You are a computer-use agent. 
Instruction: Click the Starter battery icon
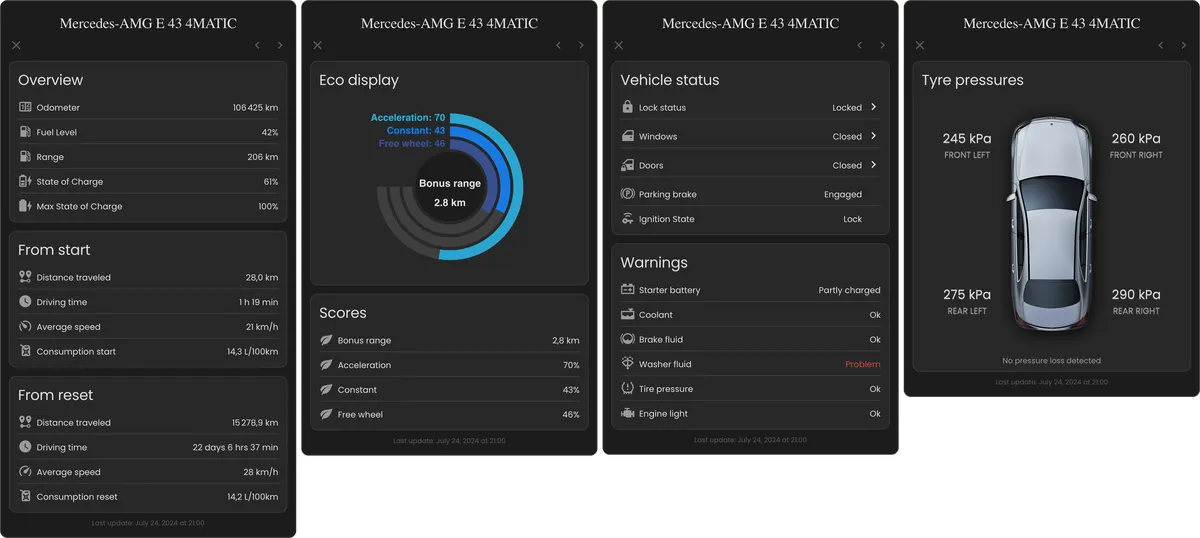coord(627,290)
